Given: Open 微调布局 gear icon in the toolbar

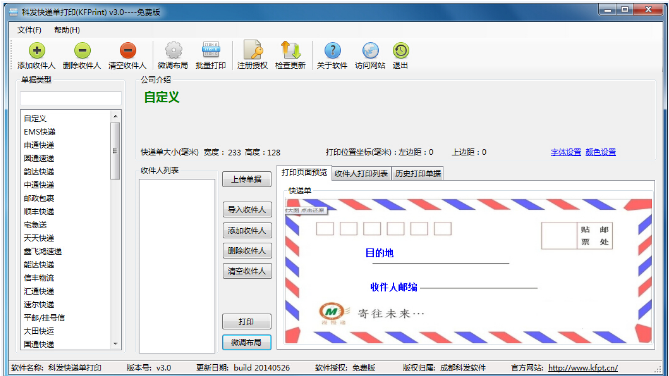Looking at the screenshot, I should pos(173,51).
